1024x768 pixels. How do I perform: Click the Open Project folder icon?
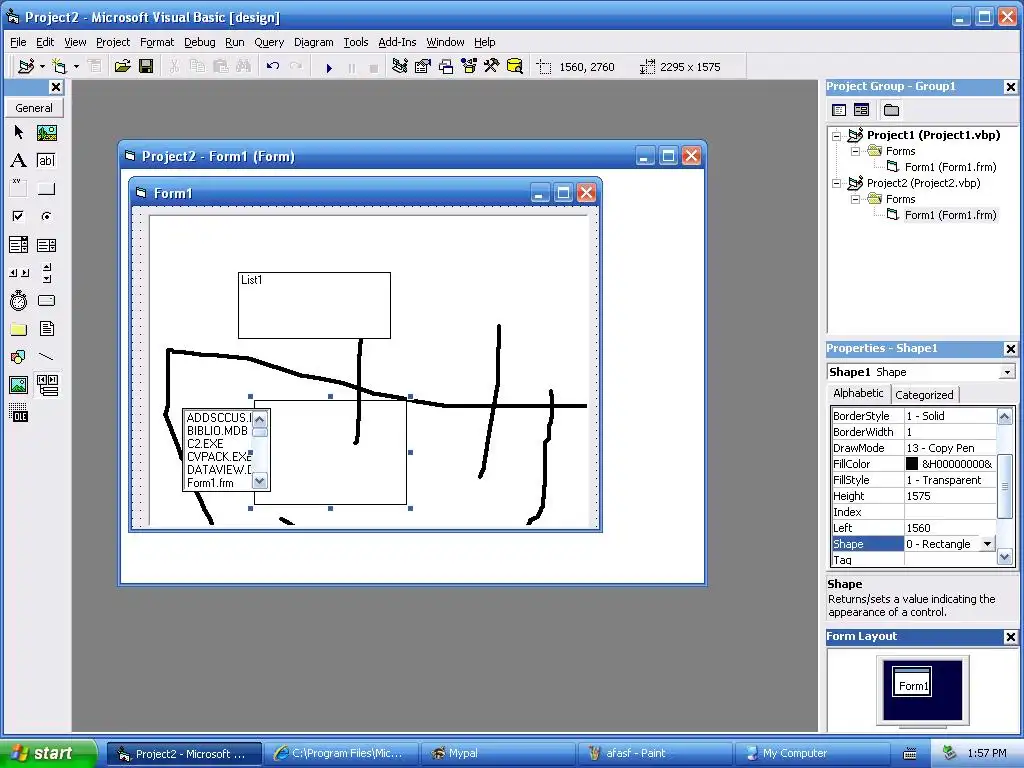click(x=122, y=67)
